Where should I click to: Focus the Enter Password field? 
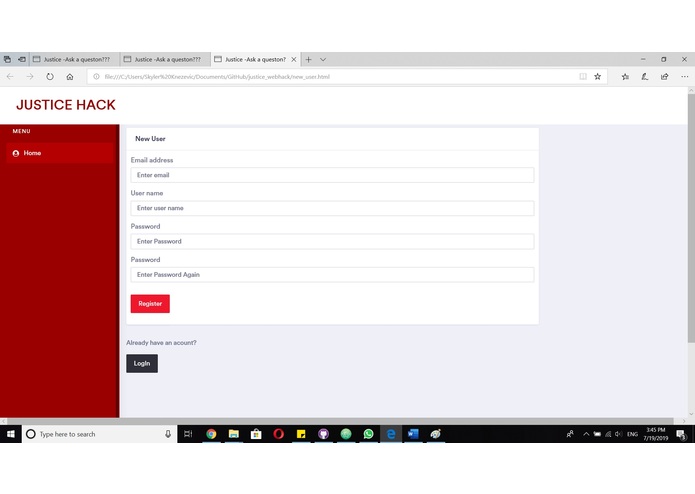click(x=332, y=241)
